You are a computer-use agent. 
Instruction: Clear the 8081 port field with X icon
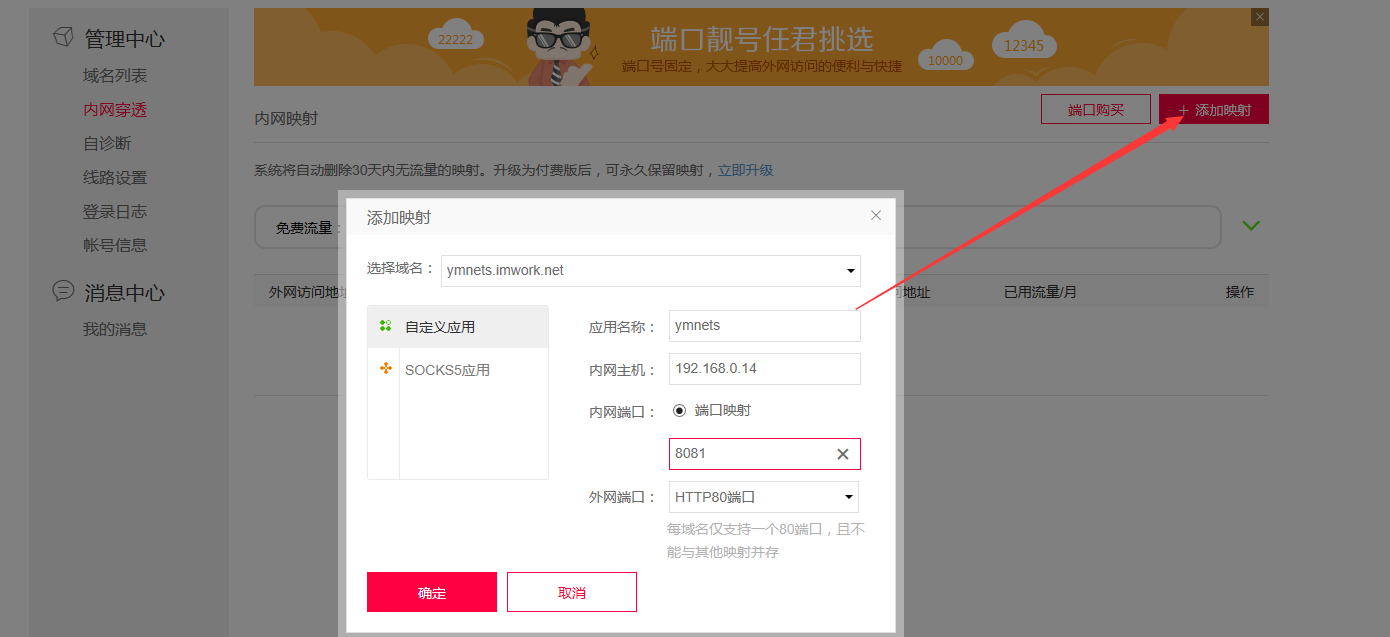(x=843, y=454)
